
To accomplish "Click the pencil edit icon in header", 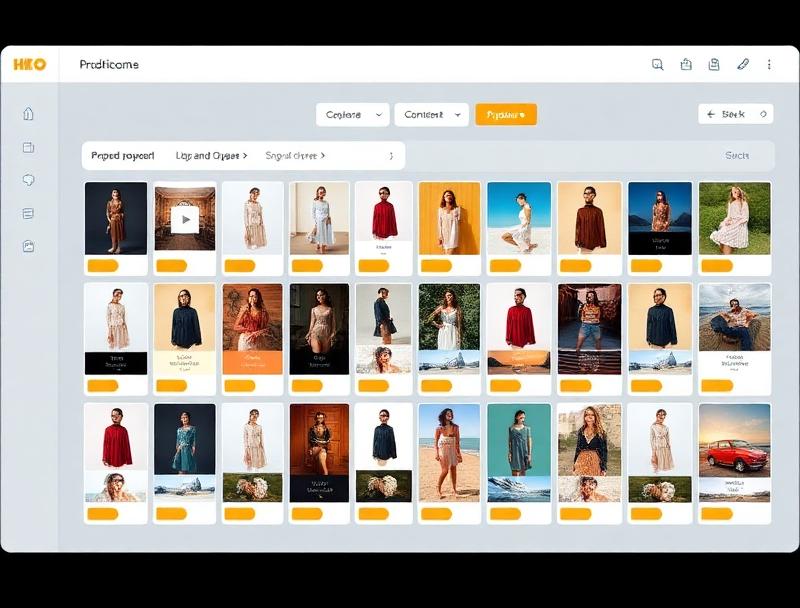I will click(x=742, y=64).
